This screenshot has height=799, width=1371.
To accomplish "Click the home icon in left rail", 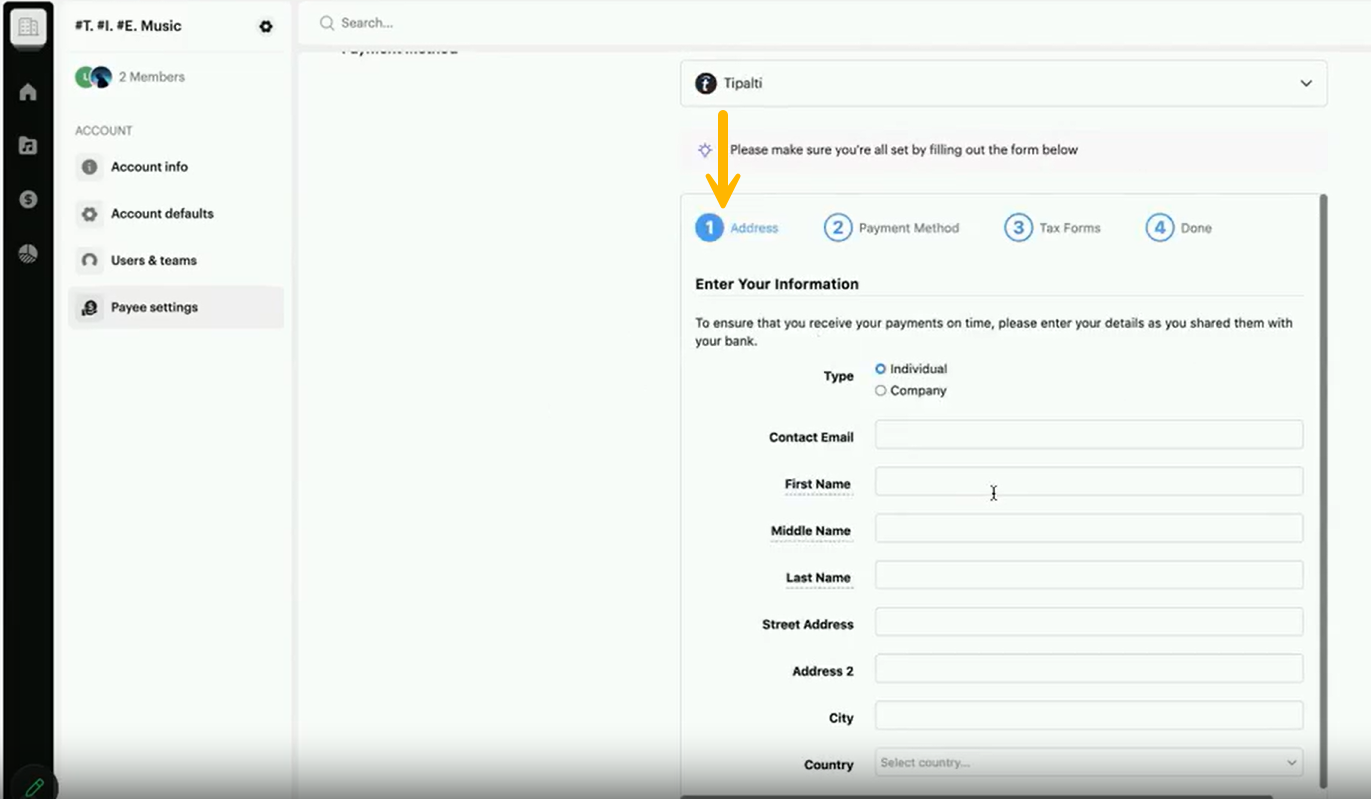I will pos(28,92).
